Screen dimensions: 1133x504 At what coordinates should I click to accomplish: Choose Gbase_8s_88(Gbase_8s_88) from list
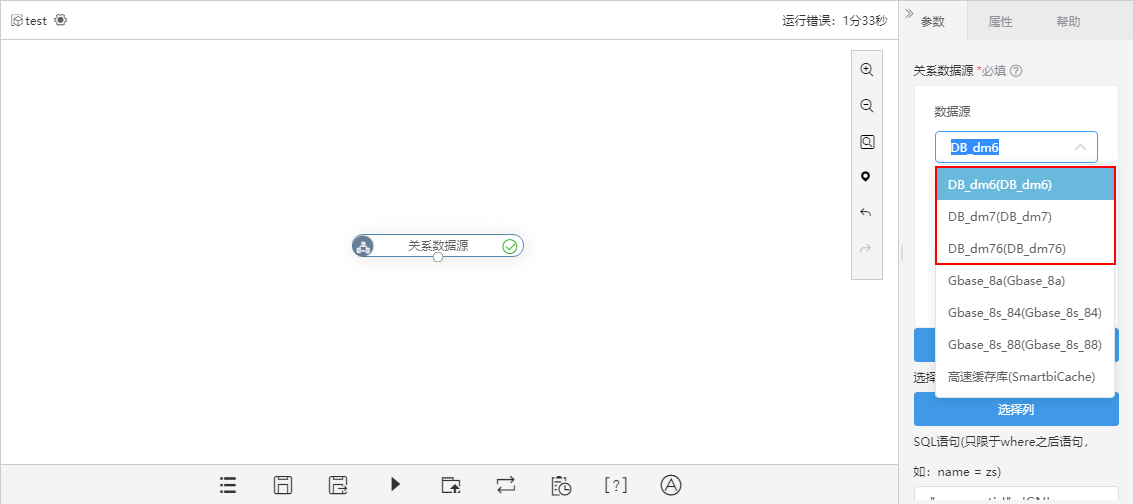[1025, 344]
